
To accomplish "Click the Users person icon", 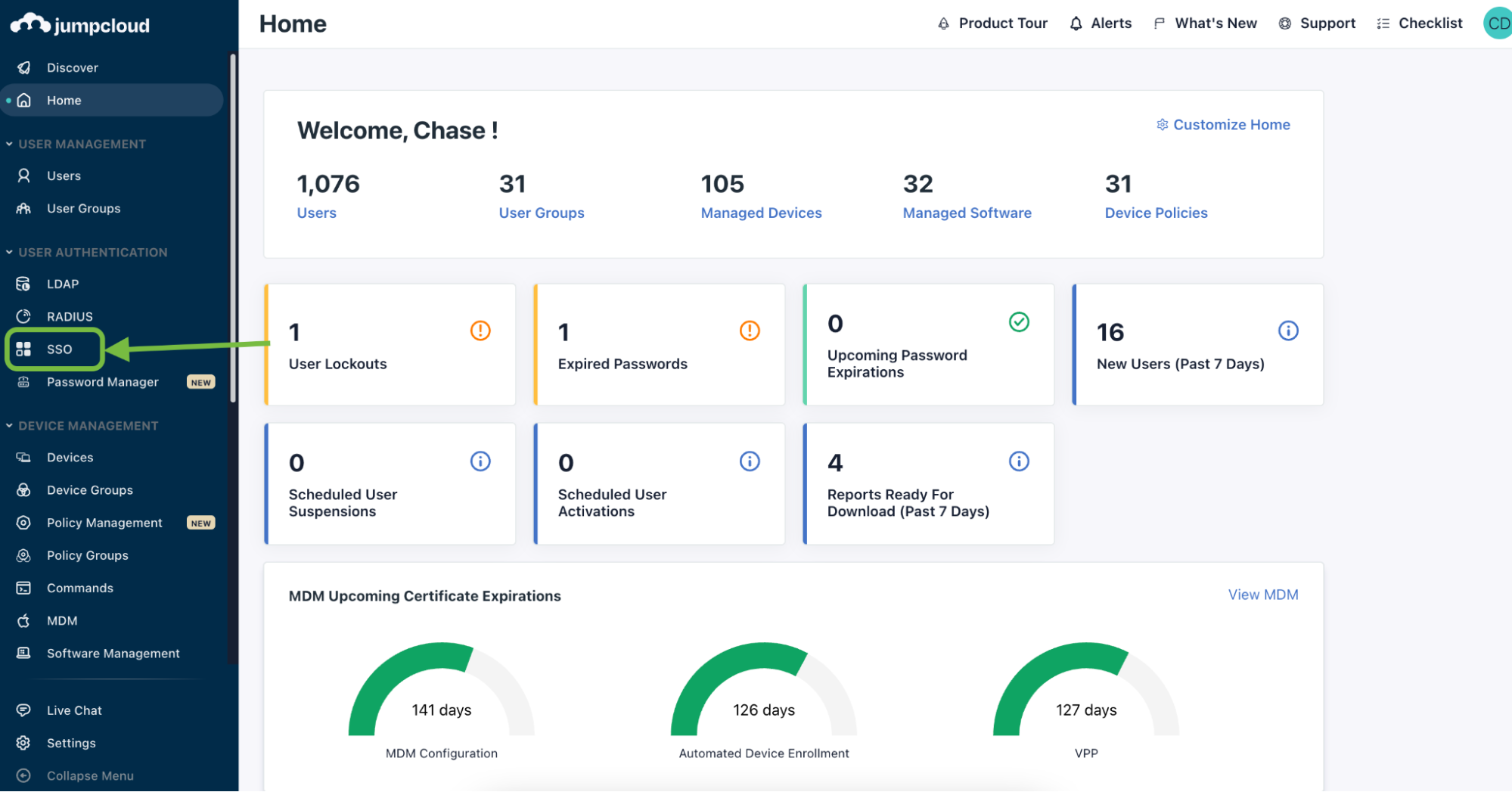I will click(24, 175).
